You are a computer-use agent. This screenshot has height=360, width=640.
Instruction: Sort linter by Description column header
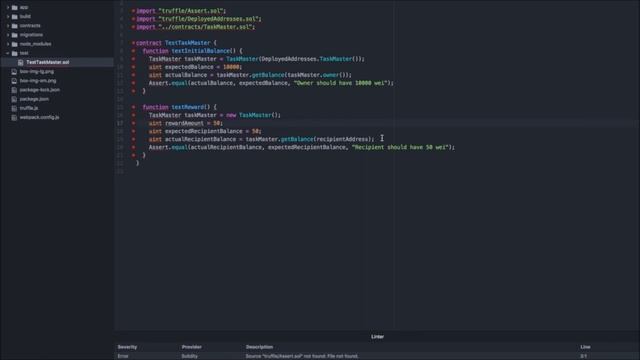[x=259, y=347]
